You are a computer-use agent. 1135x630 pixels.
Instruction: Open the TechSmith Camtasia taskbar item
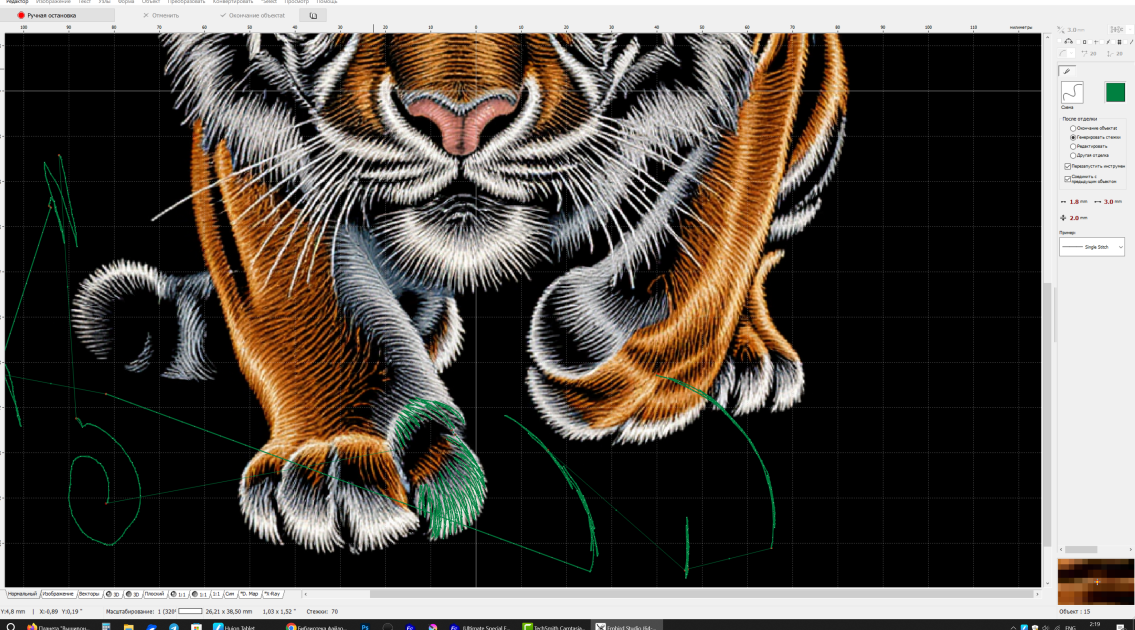[554, 626]
